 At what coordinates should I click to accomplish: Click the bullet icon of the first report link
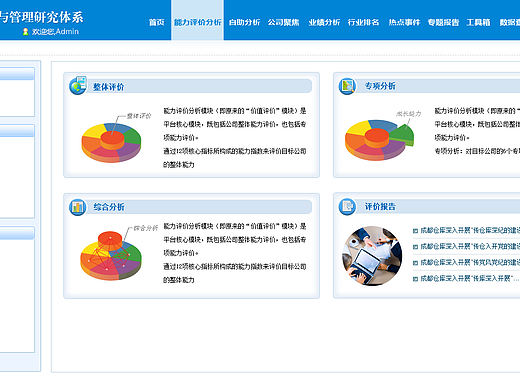coord(415,231)
